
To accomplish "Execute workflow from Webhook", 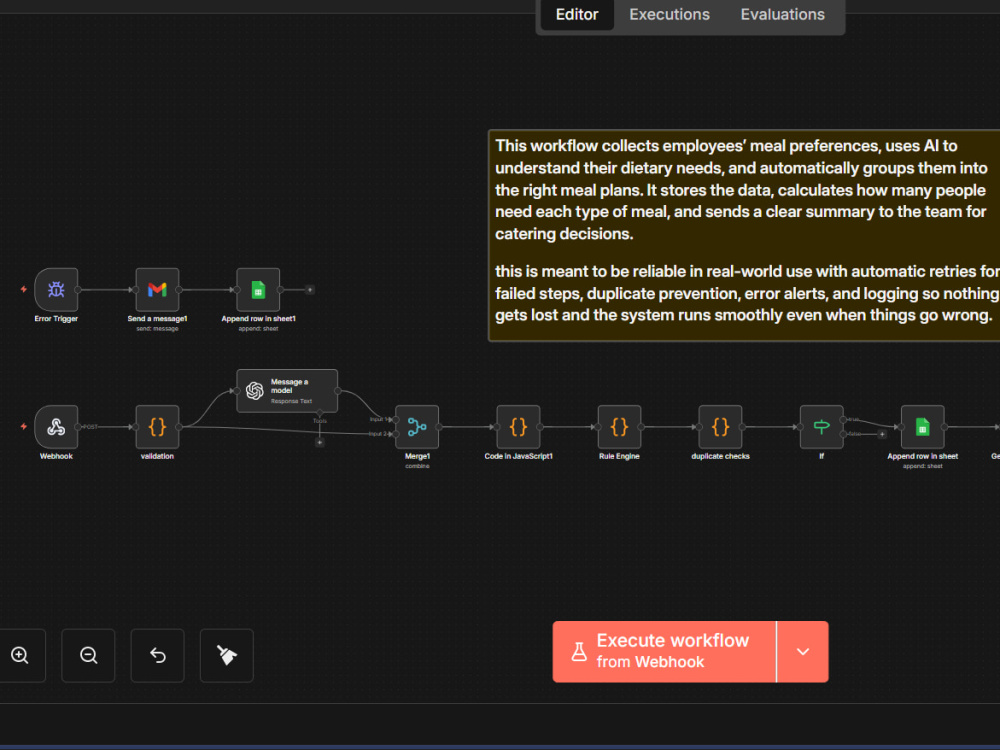I will pyautogui.click(x=664, y=652).
